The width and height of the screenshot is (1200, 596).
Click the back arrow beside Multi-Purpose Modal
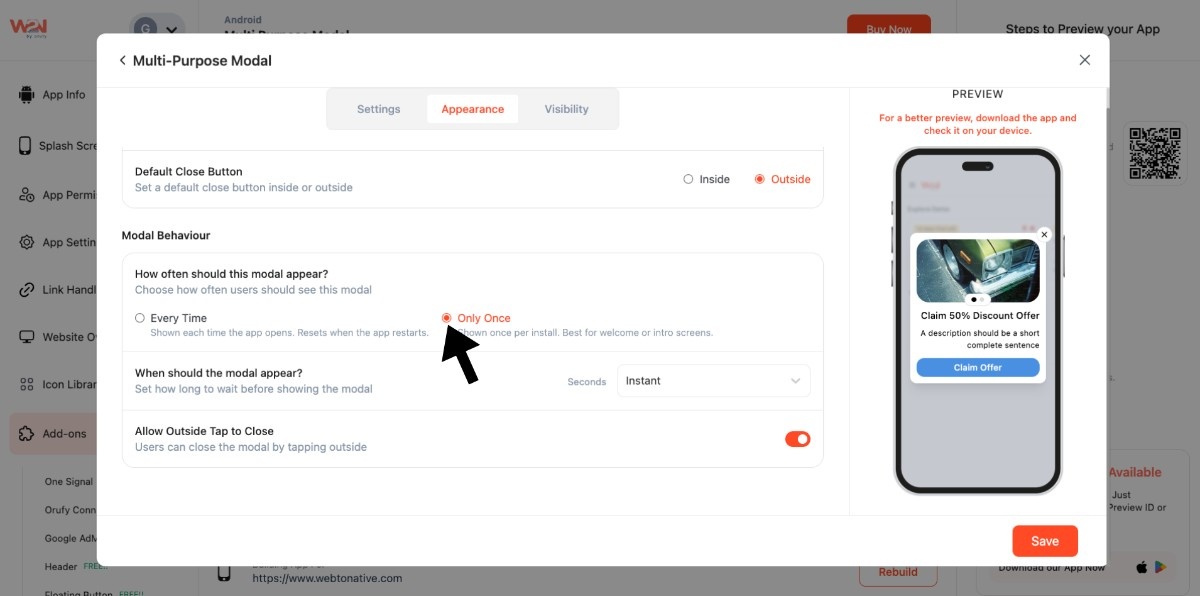pos(123,61)
